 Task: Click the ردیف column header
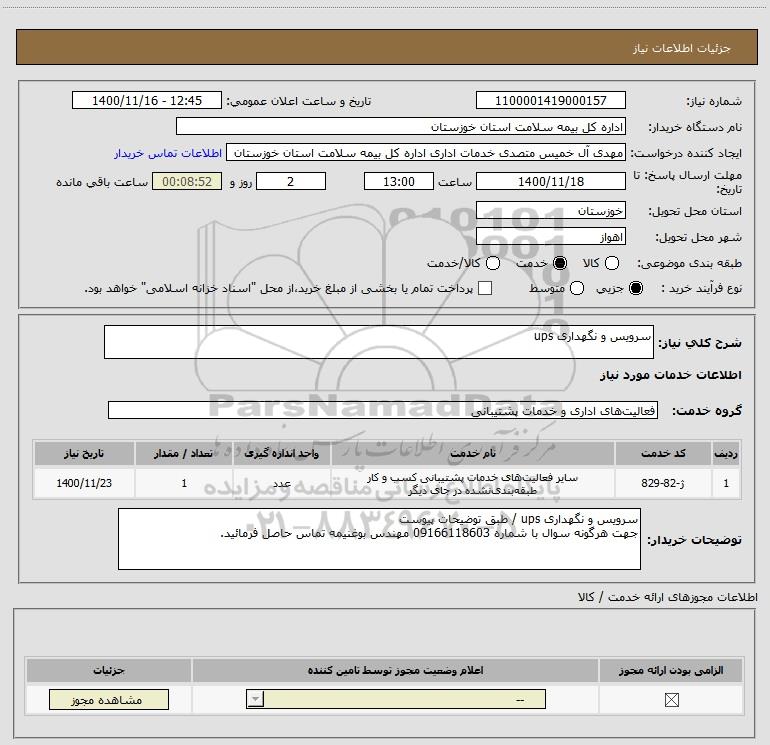726,453
